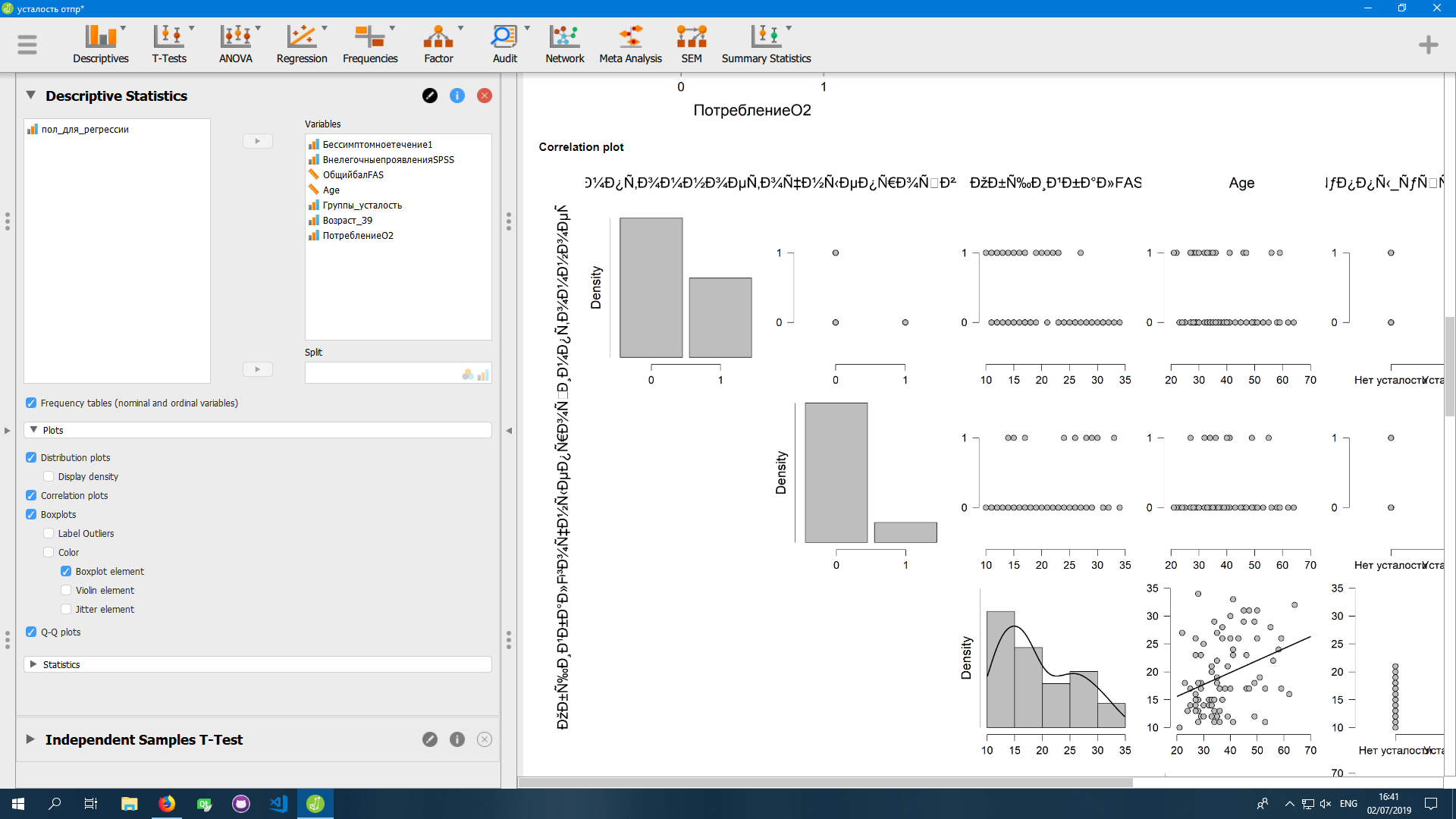Expand the Independent Samples T-Test section
The image size is (1456, 819).
tap(30, 739)
